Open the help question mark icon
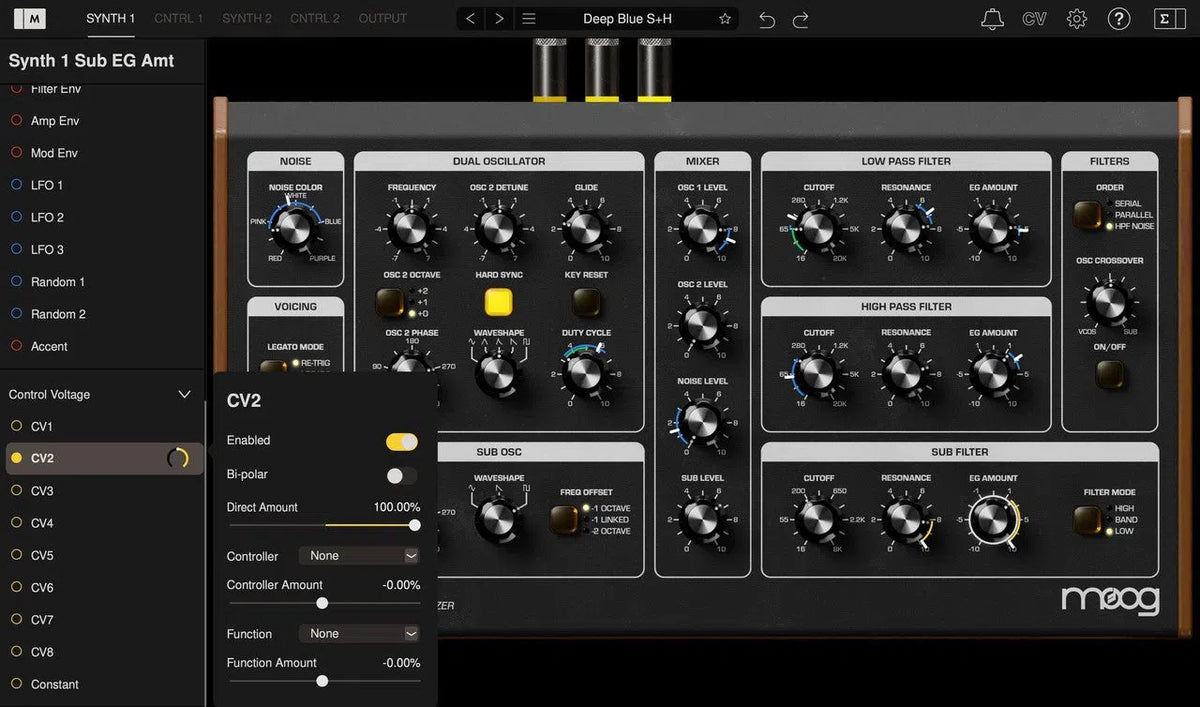The height and width of the screenshot is (707, 1200). 1119,18
